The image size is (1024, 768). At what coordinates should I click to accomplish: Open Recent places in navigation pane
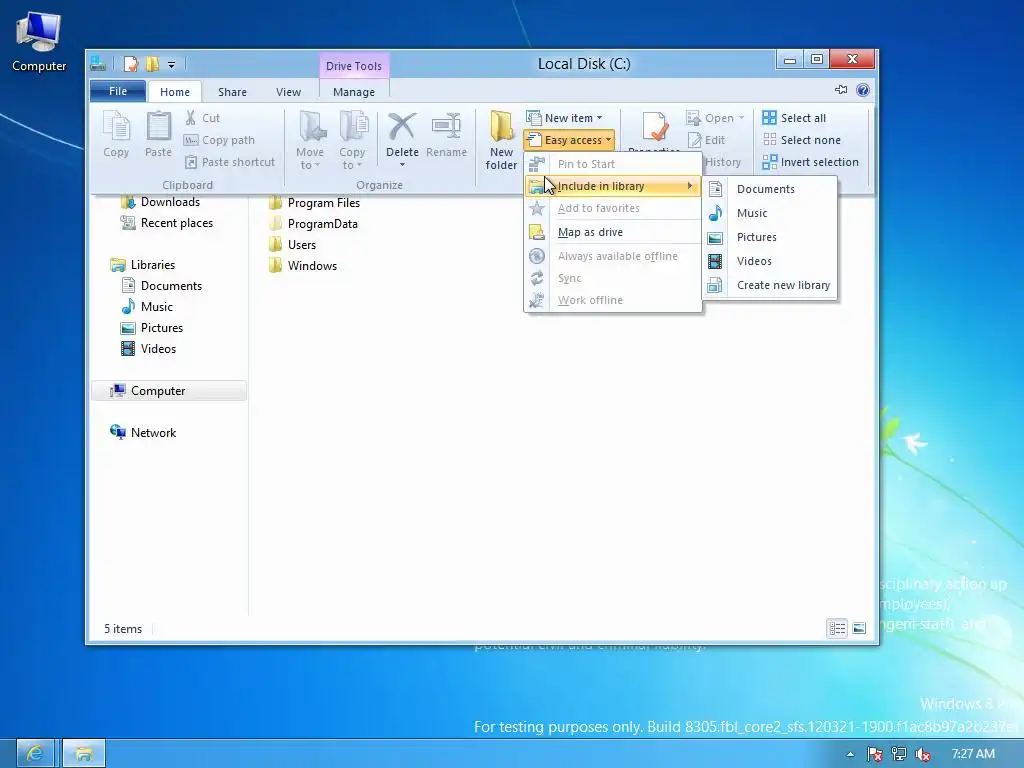pyautogui.click(x=167, y=223)
